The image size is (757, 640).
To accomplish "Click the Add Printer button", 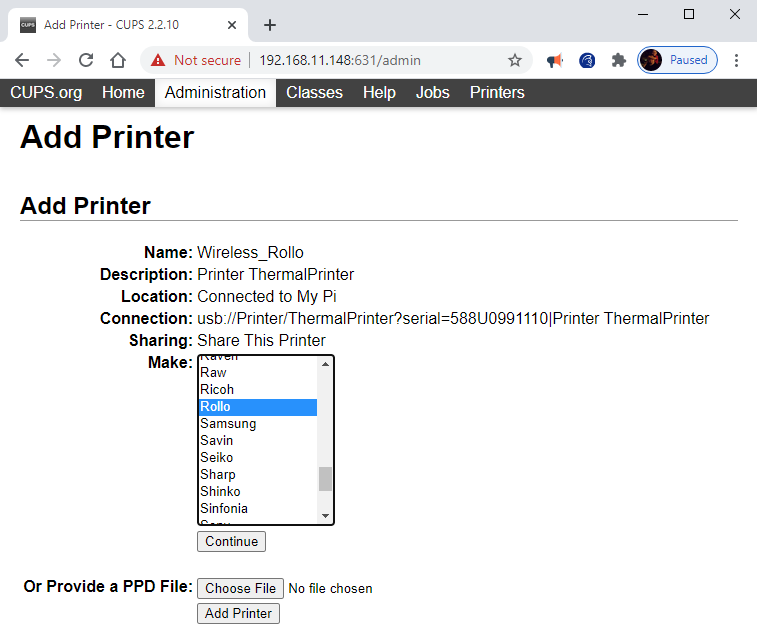I will pos(238,613).
